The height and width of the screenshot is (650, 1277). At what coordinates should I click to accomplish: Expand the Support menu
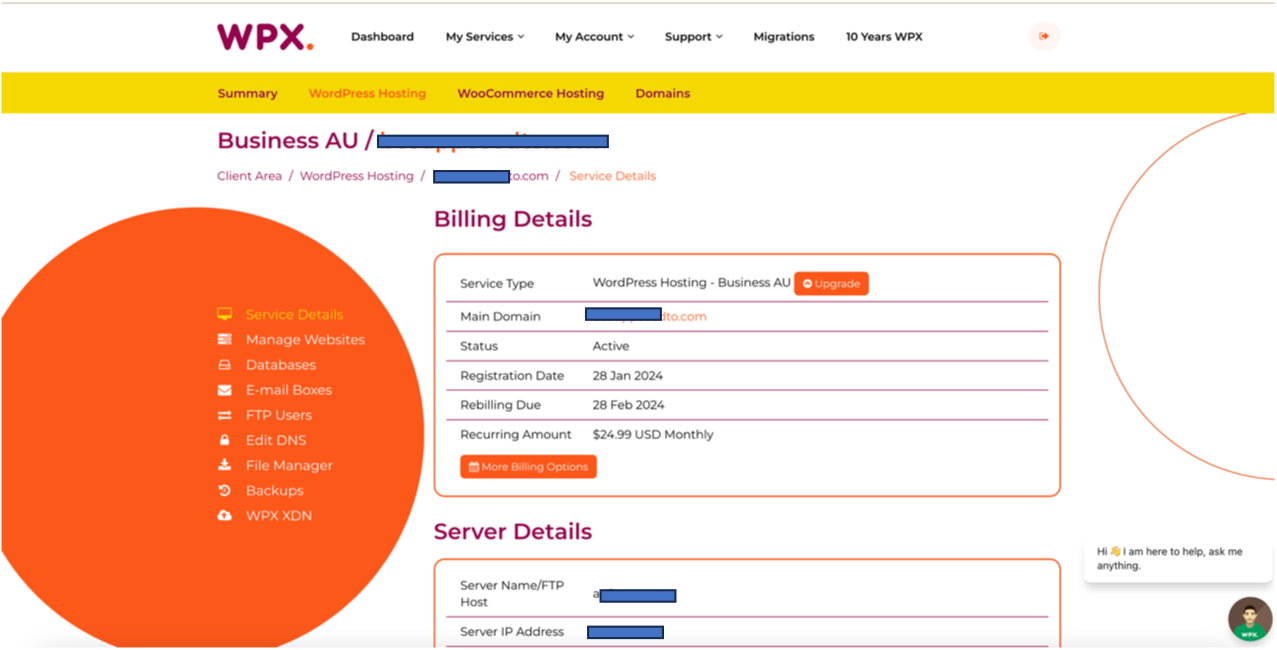[694, 37]
